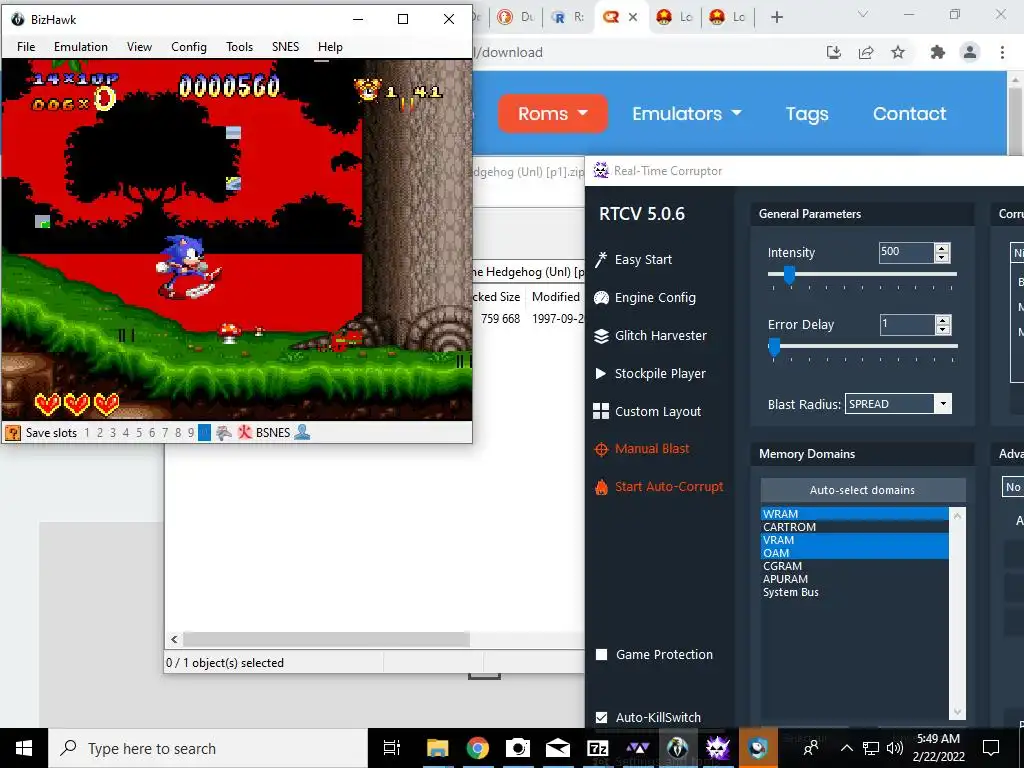The height and width of the screenshot is (768, 1024).
Task: Open the Chrome profile avatar
Action: coord(970,52)
